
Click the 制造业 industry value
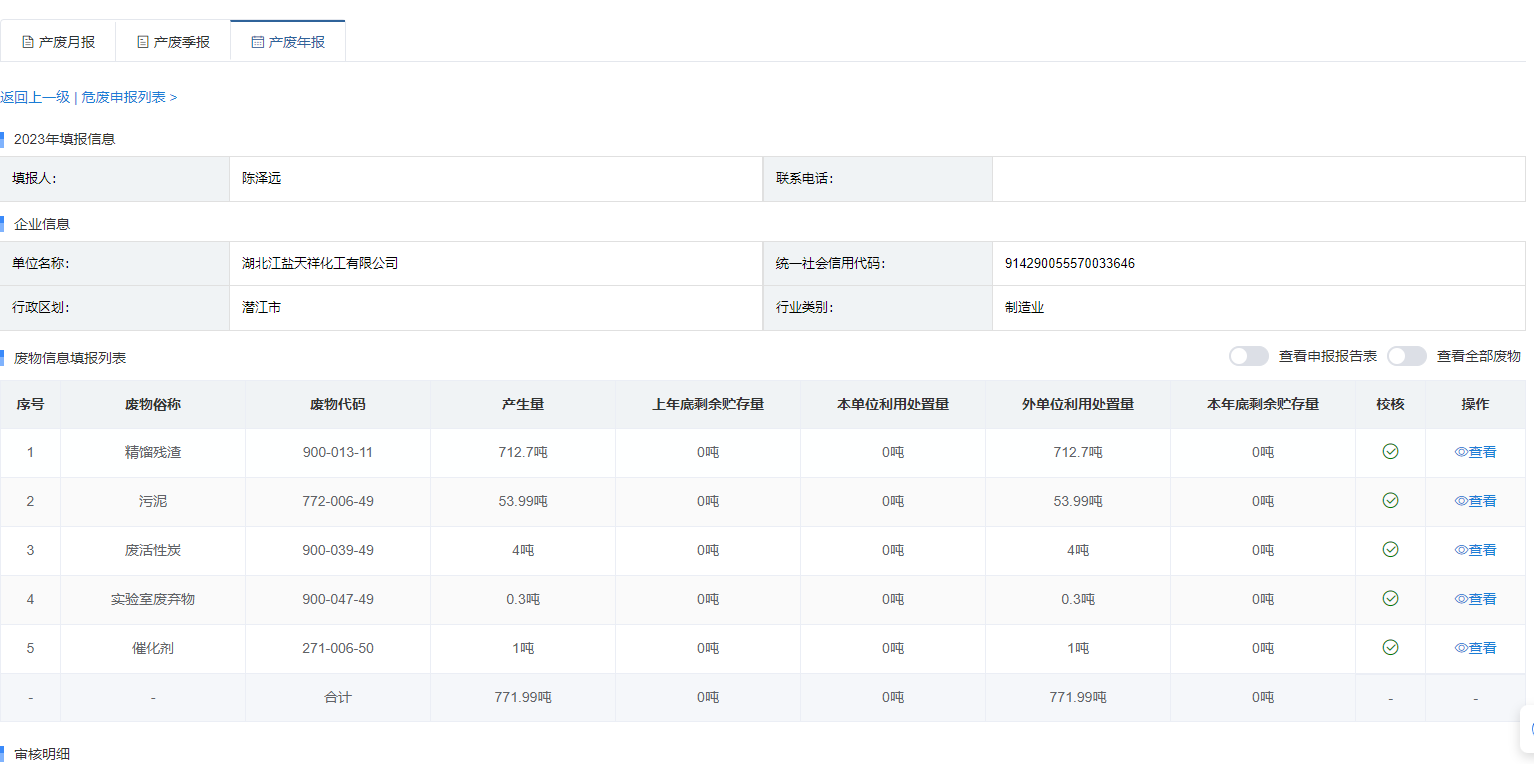click(x=1025, y=307)
